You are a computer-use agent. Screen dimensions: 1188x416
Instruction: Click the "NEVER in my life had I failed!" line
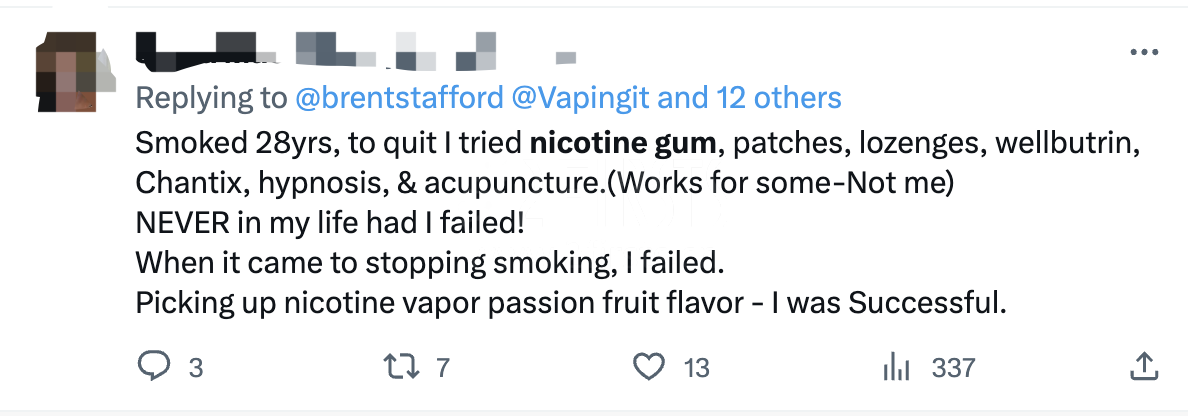(x=331, y=223)
